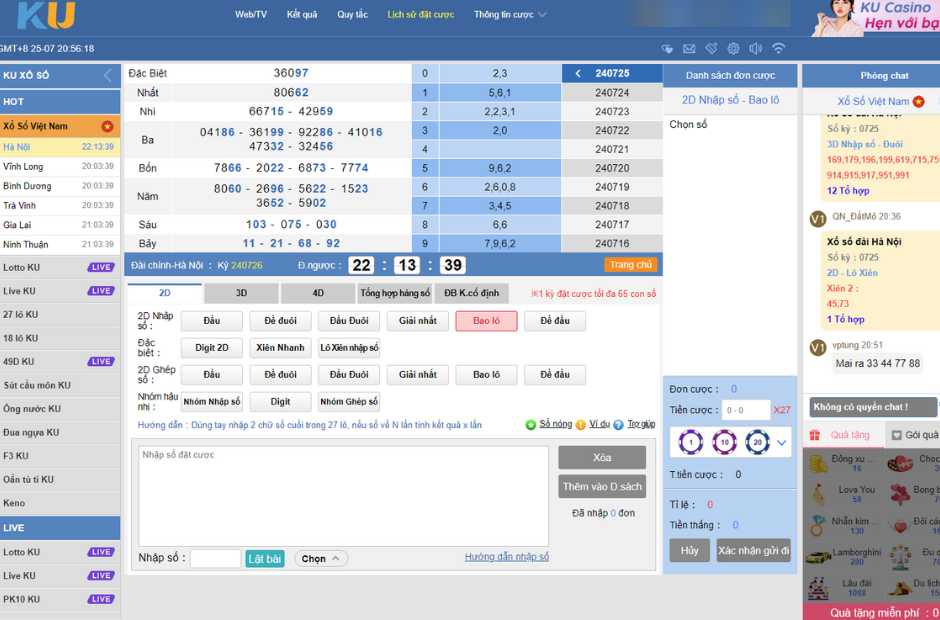Viewport: 940px width, 620px height.
Task: Select Nhóm Ghép số option
Action: (349, 402)
